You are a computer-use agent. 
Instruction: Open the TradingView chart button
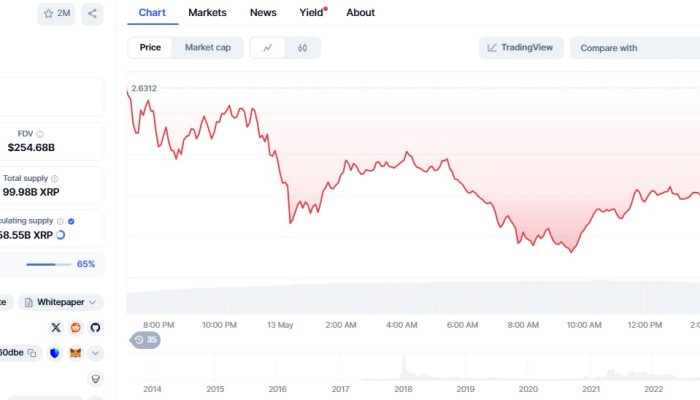[521, 47]
